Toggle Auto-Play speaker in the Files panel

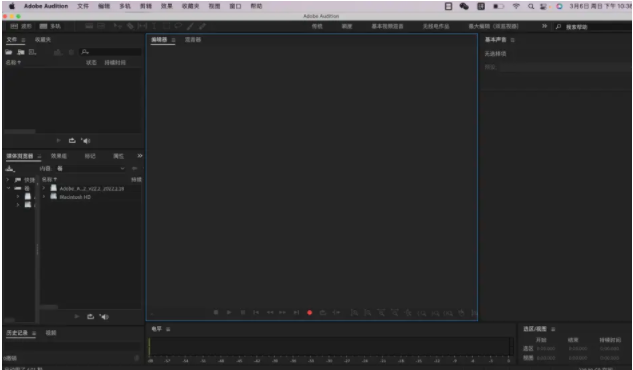coord(86,140)
